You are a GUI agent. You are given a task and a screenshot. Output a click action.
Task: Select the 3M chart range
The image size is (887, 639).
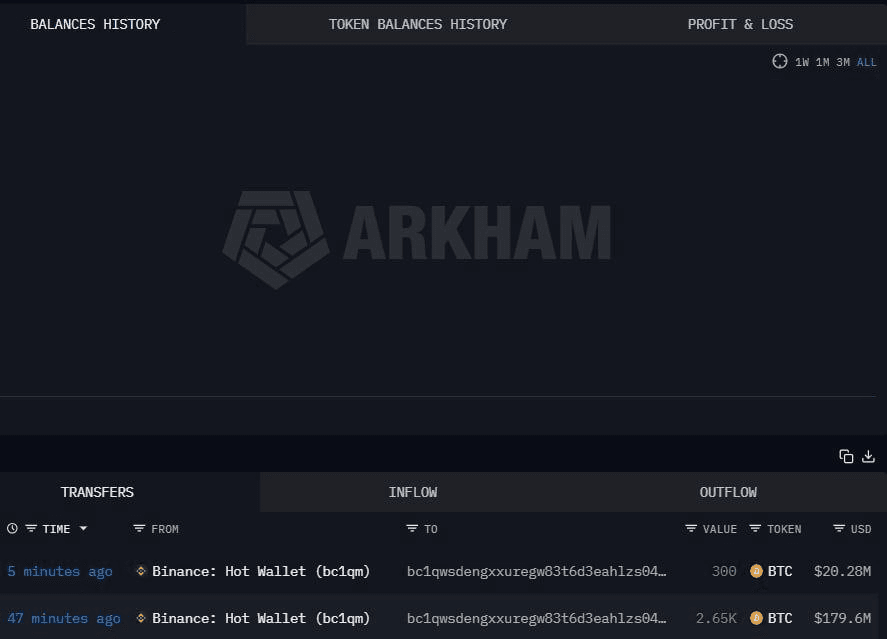(843, 62)
